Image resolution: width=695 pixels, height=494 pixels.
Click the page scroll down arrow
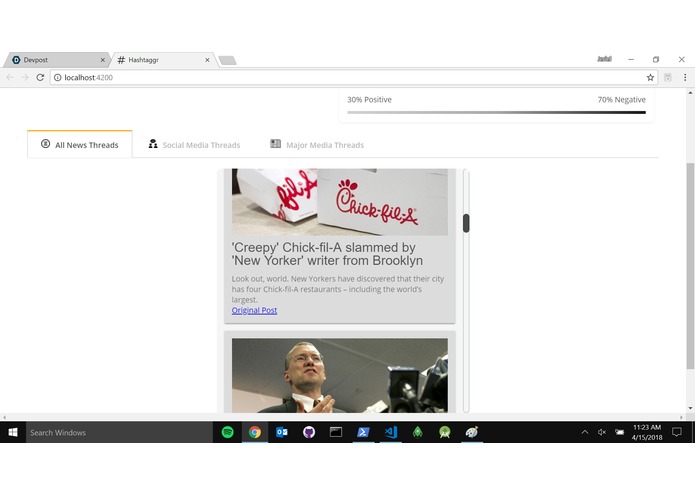[690, 408]
